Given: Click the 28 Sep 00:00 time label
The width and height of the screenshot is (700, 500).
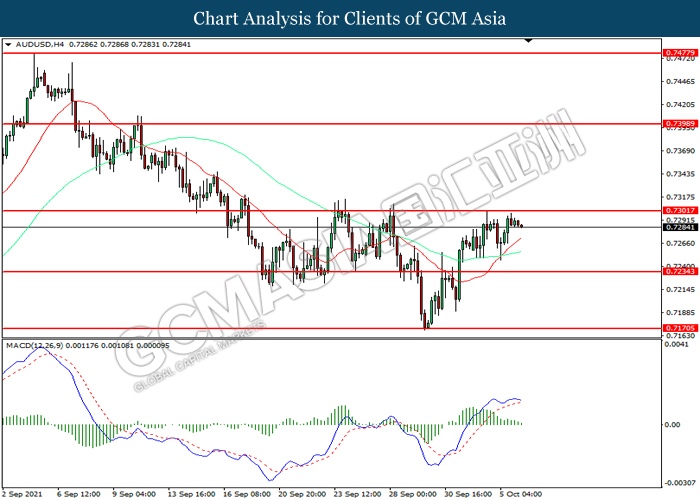Looking at the screenshot, I should pyautogui.click(x=413, y=494).
